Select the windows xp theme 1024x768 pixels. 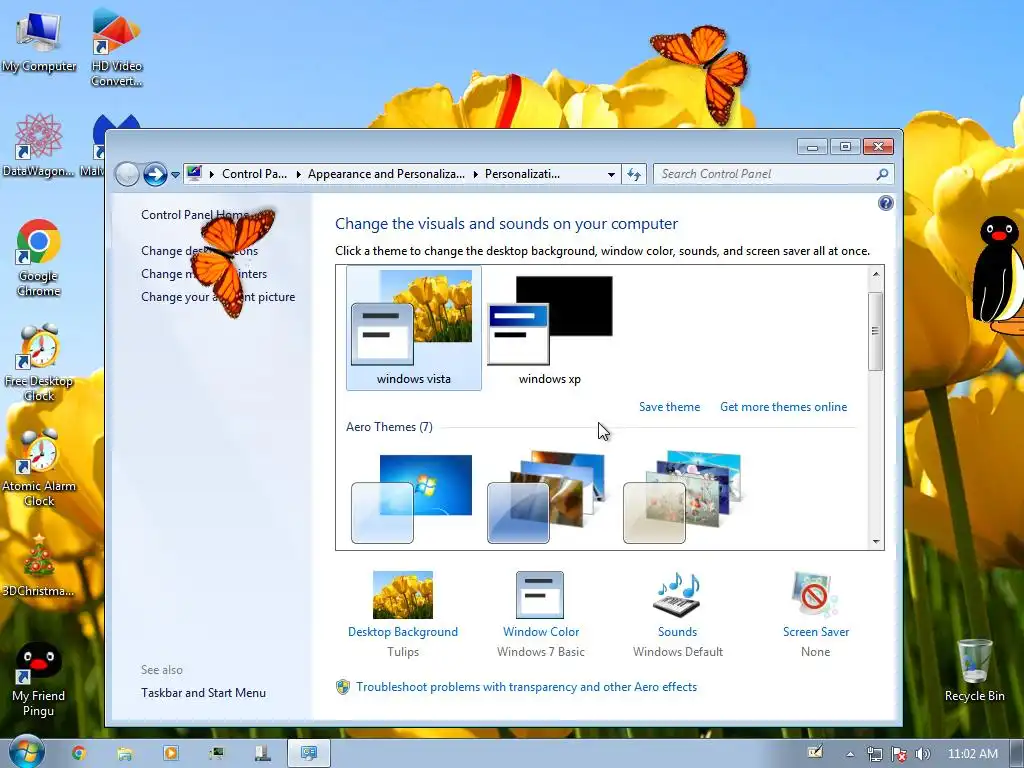coord(550,328)
